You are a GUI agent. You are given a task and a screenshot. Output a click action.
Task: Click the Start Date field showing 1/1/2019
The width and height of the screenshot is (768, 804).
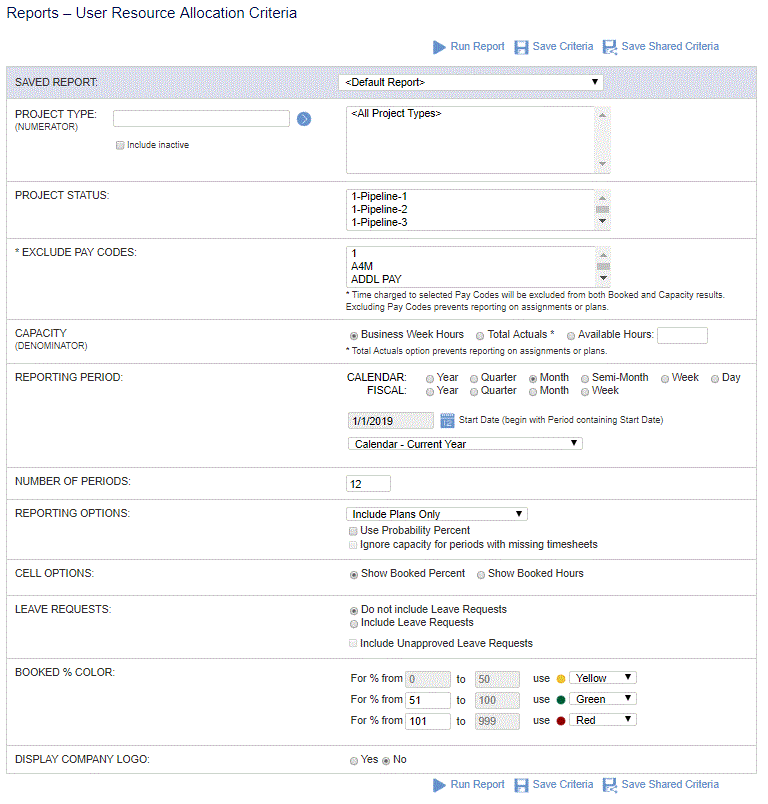coord(391,420)
